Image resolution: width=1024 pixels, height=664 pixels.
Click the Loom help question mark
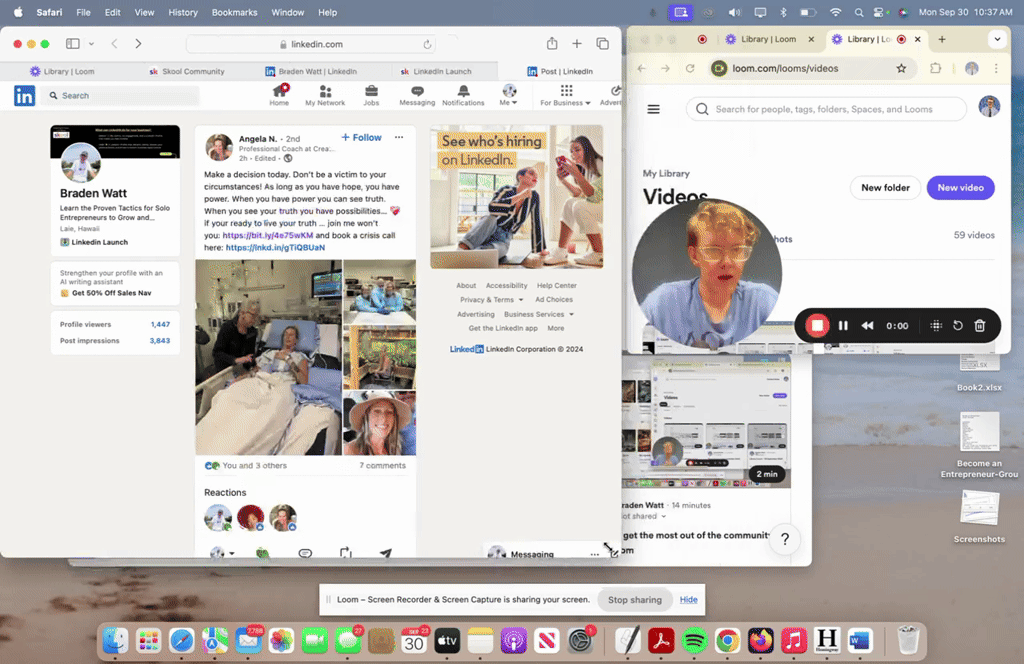click(x=785, y=539)
